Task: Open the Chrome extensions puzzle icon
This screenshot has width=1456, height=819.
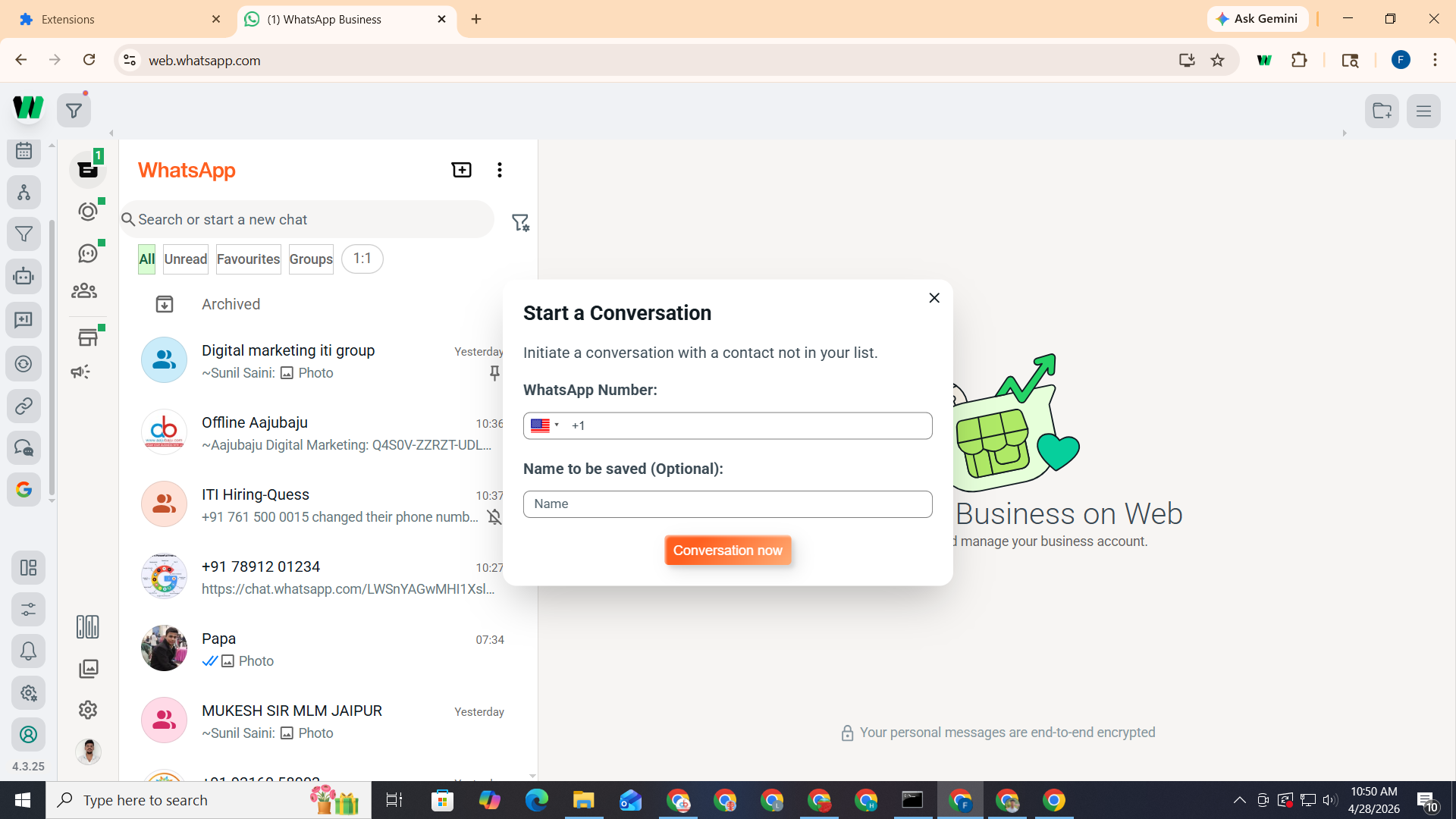Action: [1299, 60]
